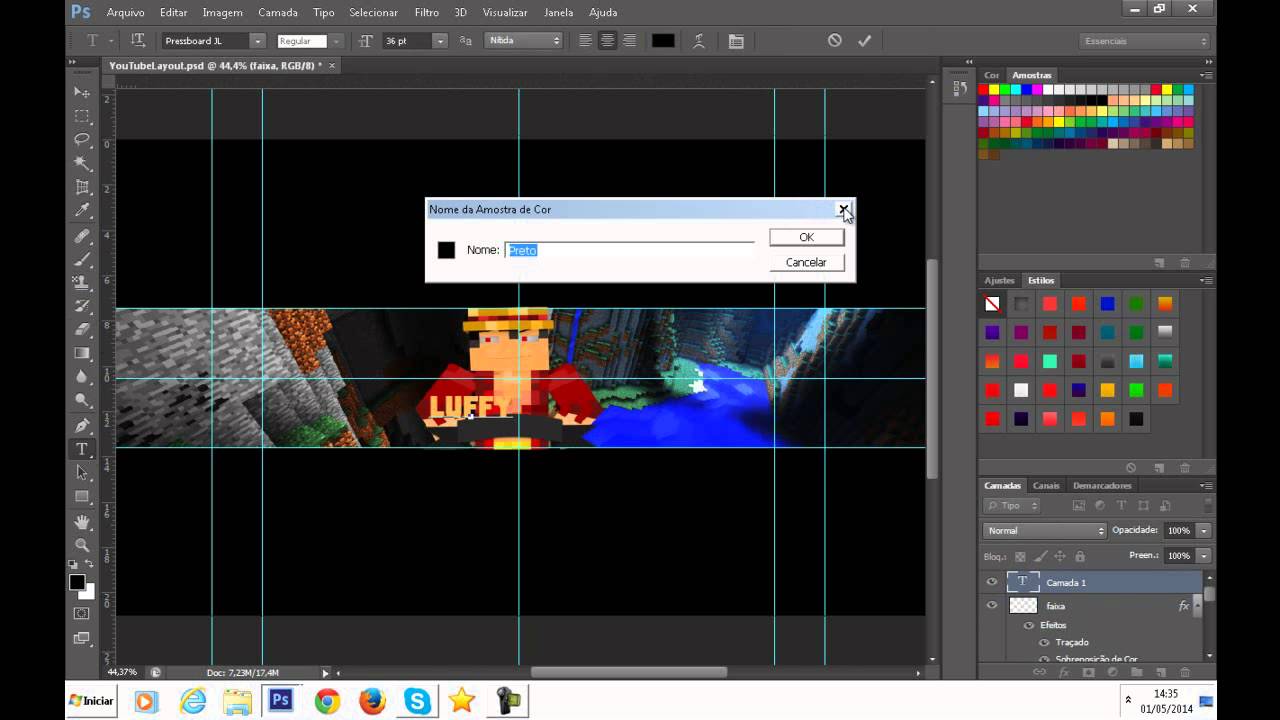Toggle visibility of the Traçado effect
This screenshot has width=1280, height=720.
1044,642
